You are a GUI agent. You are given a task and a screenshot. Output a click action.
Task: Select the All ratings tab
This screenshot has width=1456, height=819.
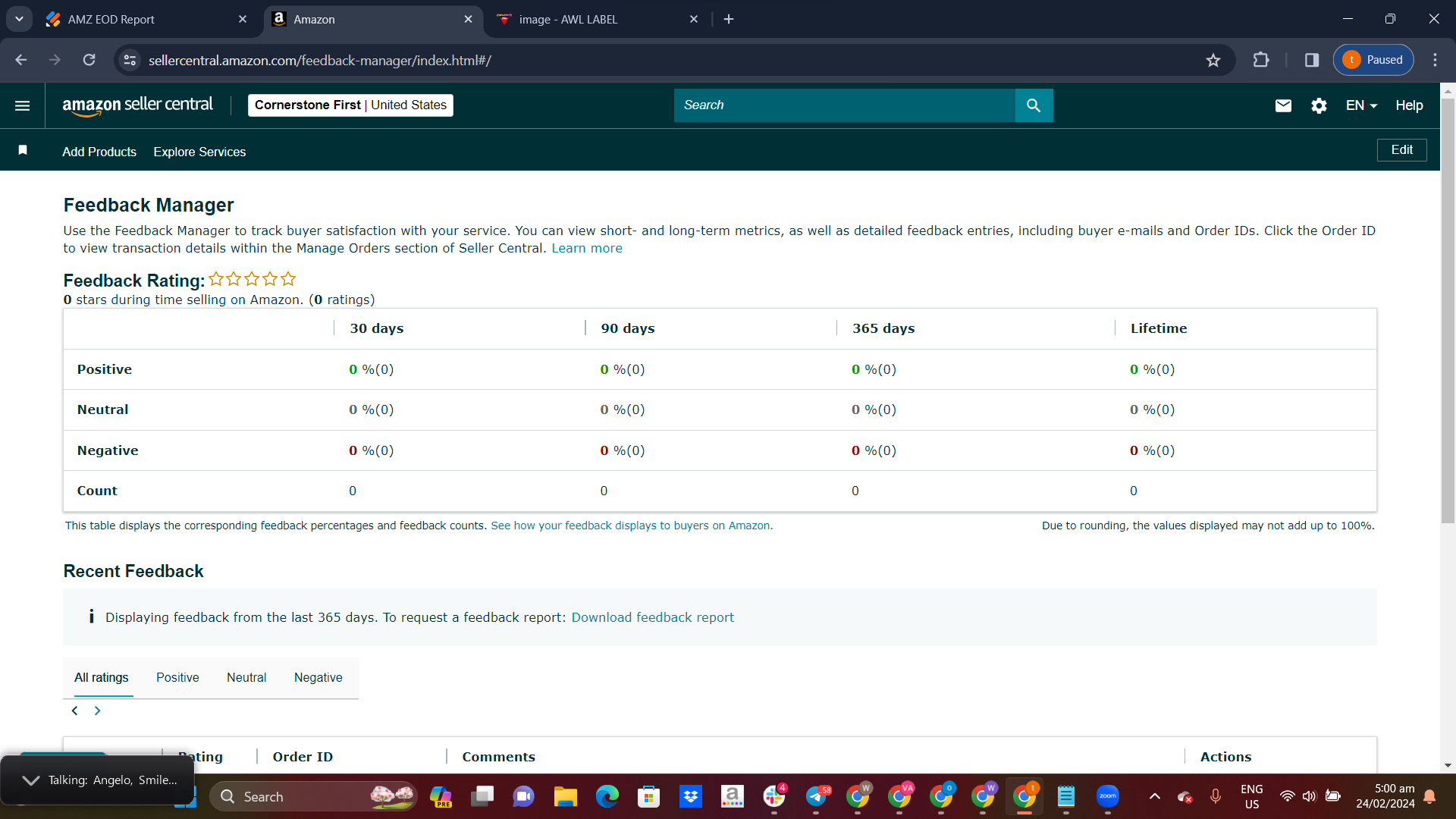(x=101, y=678)
